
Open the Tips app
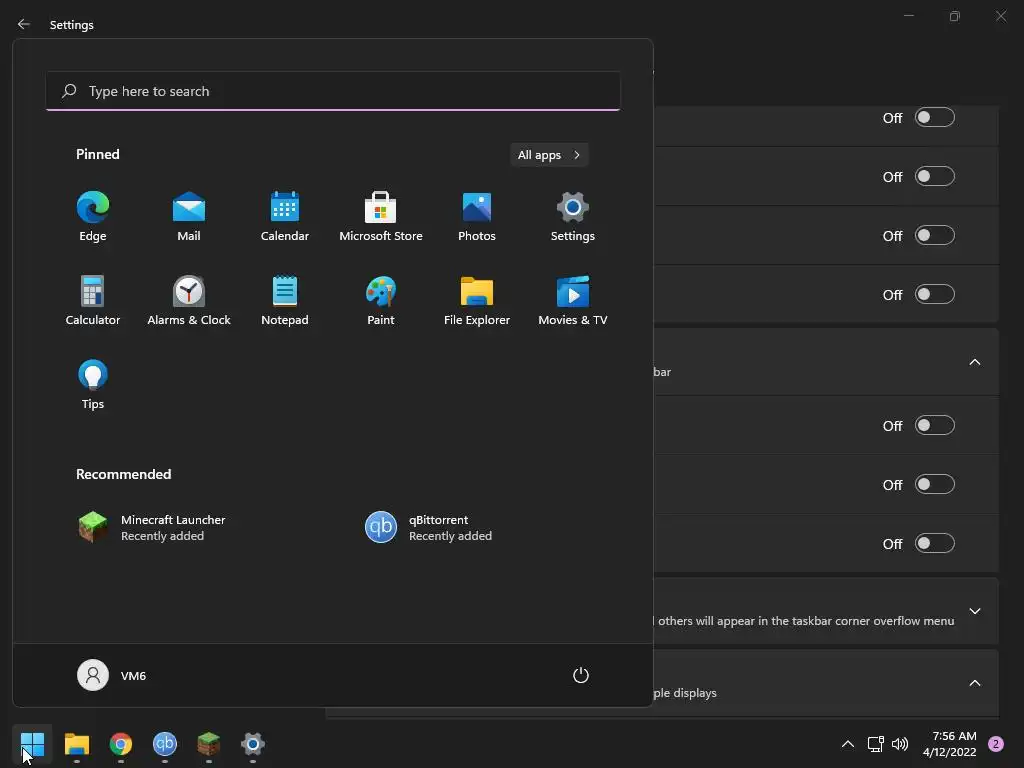93,385
